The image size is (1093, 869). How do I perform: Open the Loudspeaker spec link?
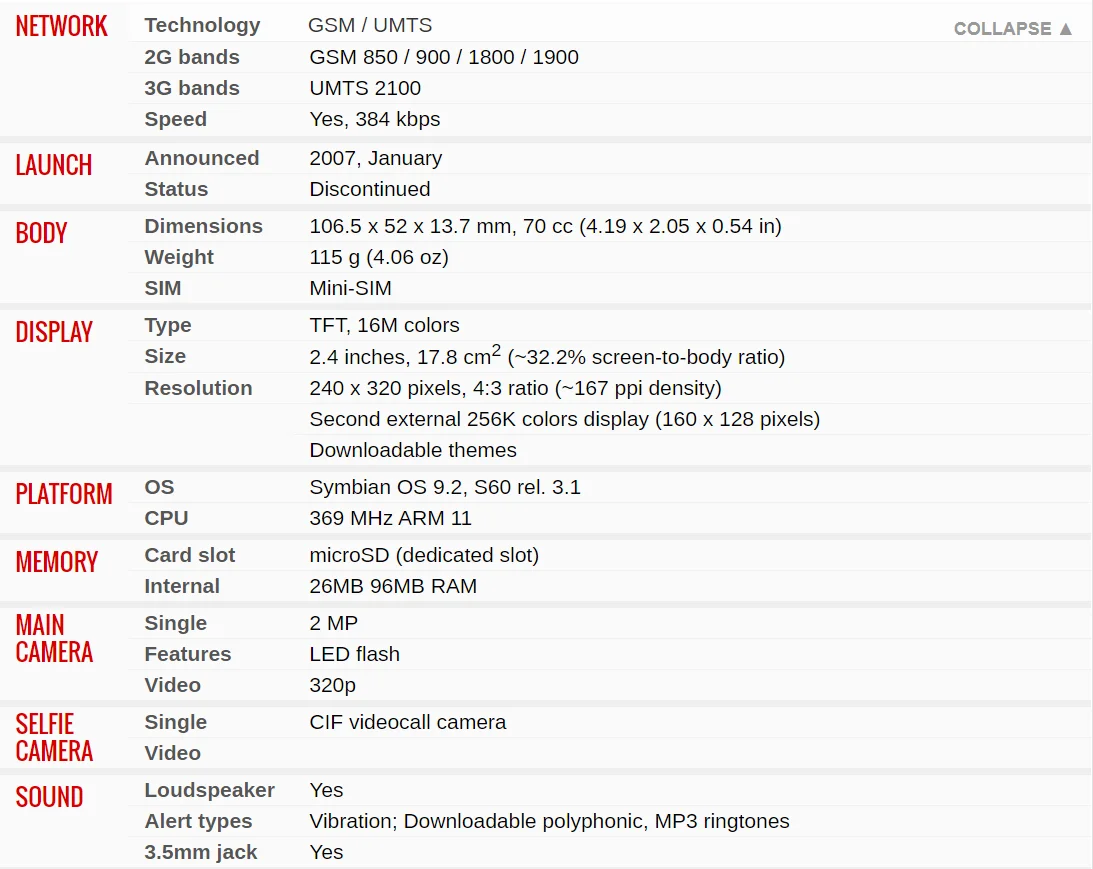click(x=209, y=790)
